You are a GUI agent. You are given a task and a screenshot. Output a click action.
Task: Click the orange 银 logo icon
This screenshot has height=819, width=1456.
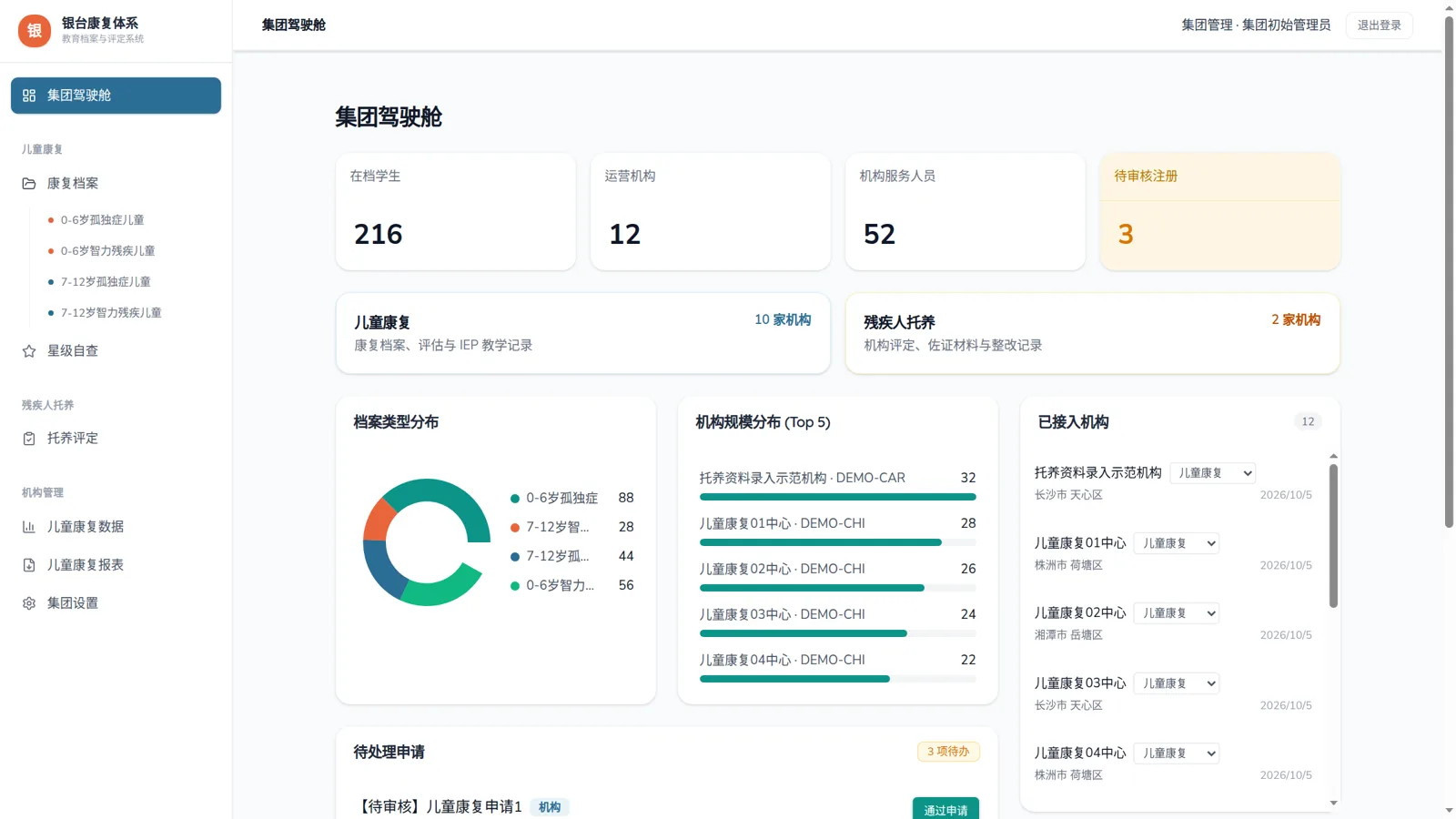(x=35, y=31)
